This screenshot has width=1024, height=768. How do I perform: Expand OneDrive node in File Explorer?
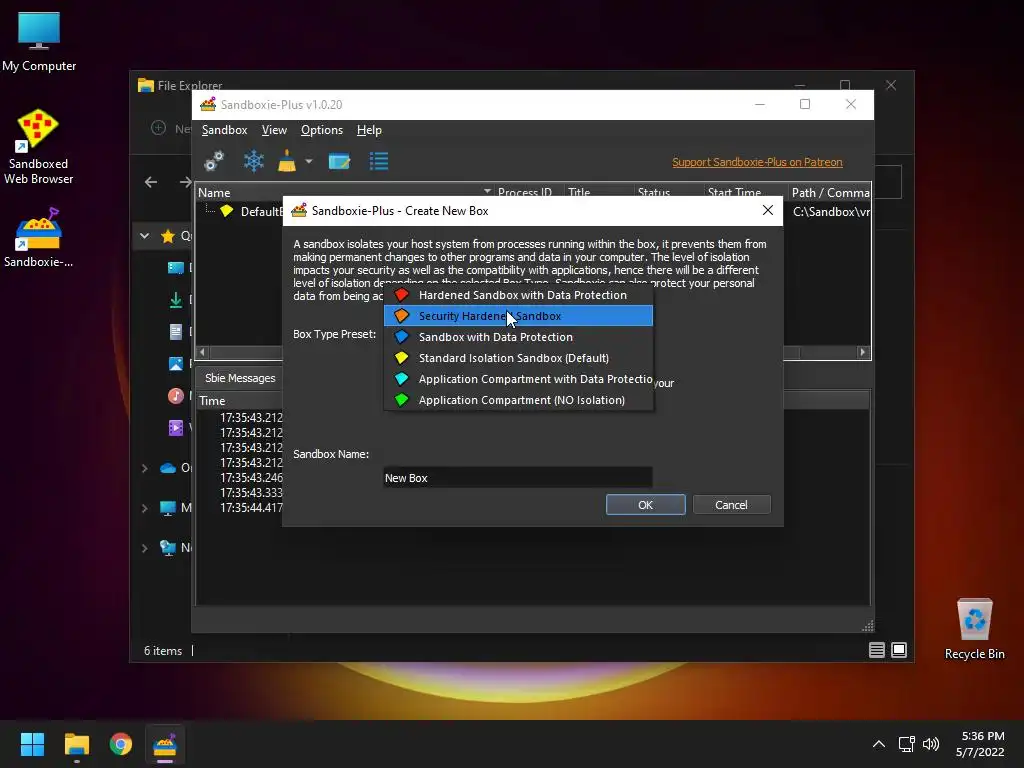click(x=144, y=468)
